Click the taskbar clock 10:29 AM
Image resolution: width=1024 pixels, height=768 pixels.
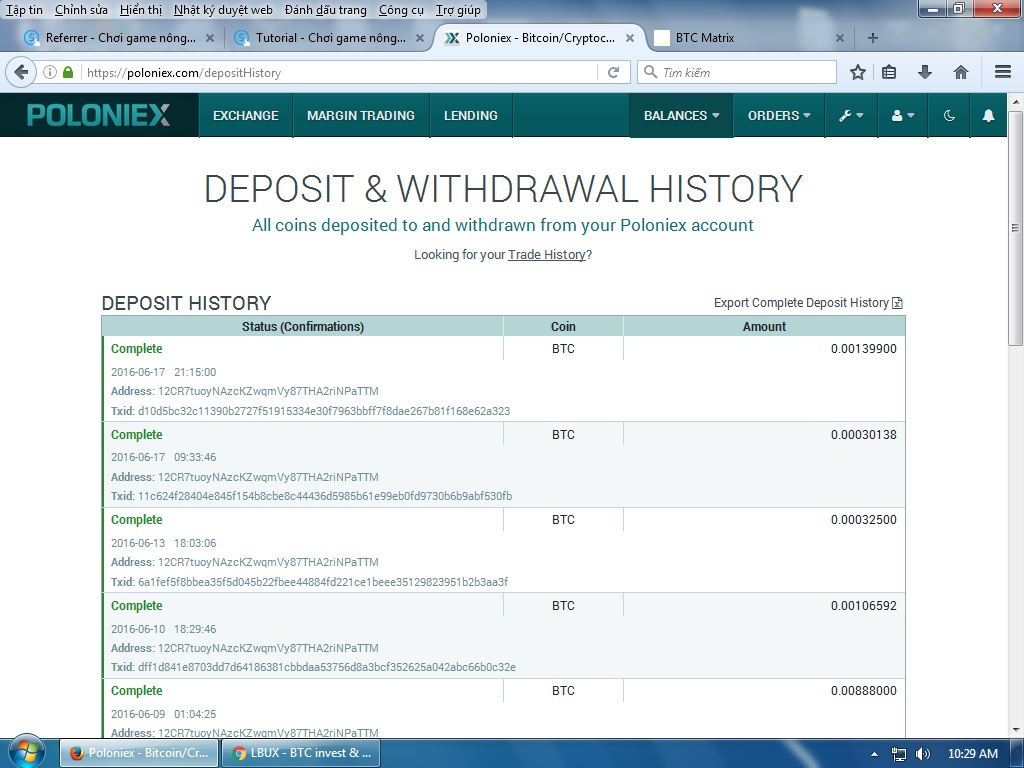pyautogui.click(x=972, y=754)
